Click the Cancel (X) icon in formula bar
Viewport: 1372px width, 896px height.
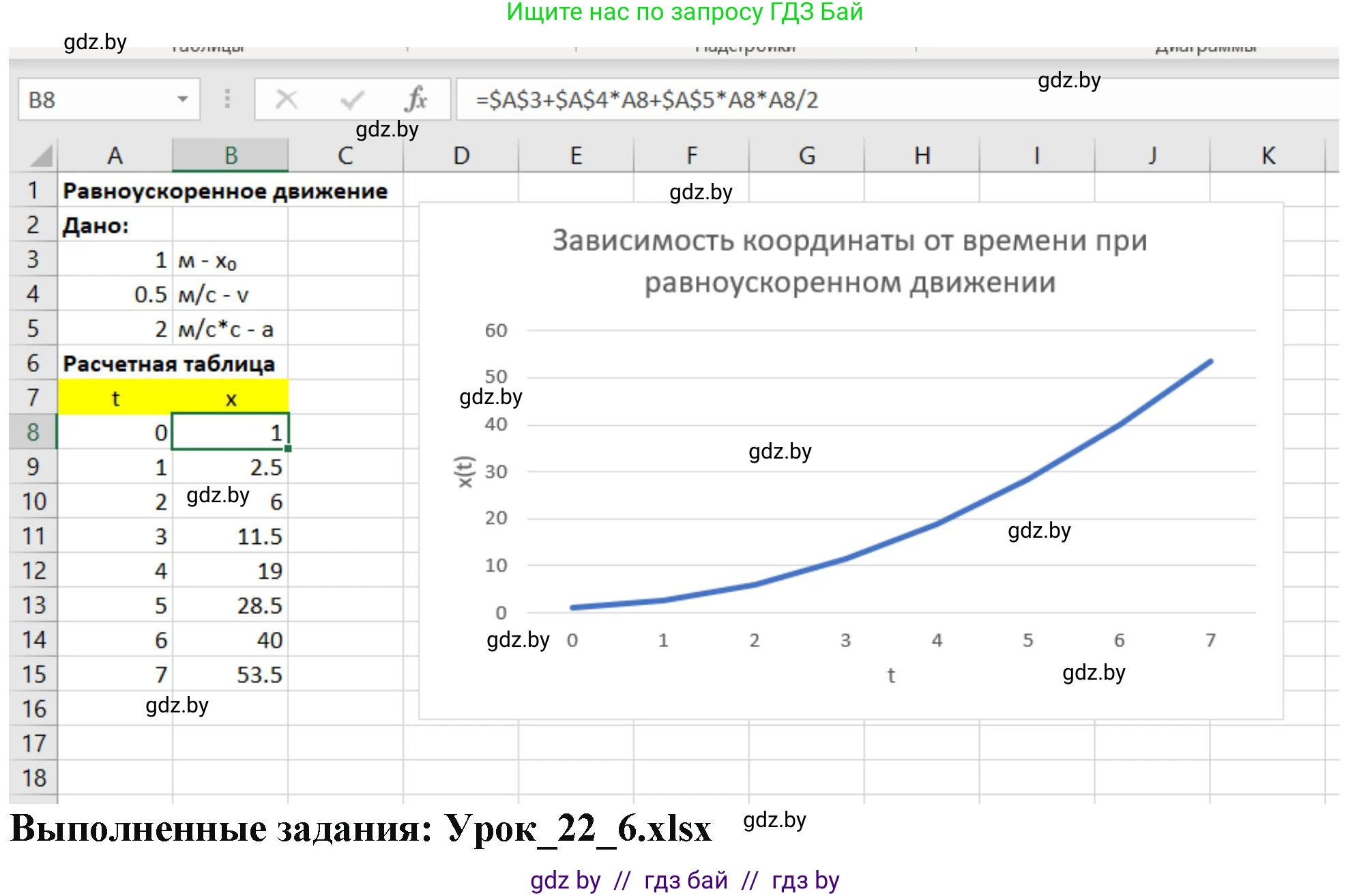[287, 99]
